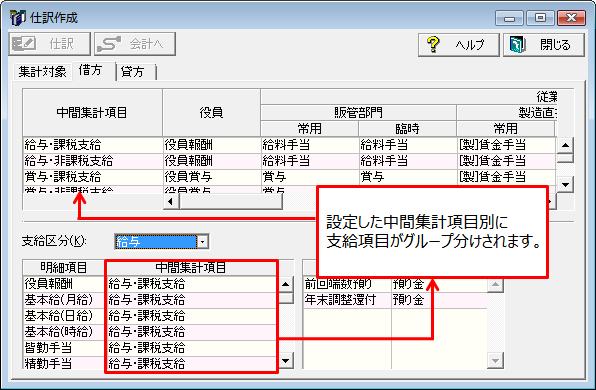Click the 臨時 column header
Image resolution: width=596 pixels, height=390 pixels.
(x=407, y=128)
